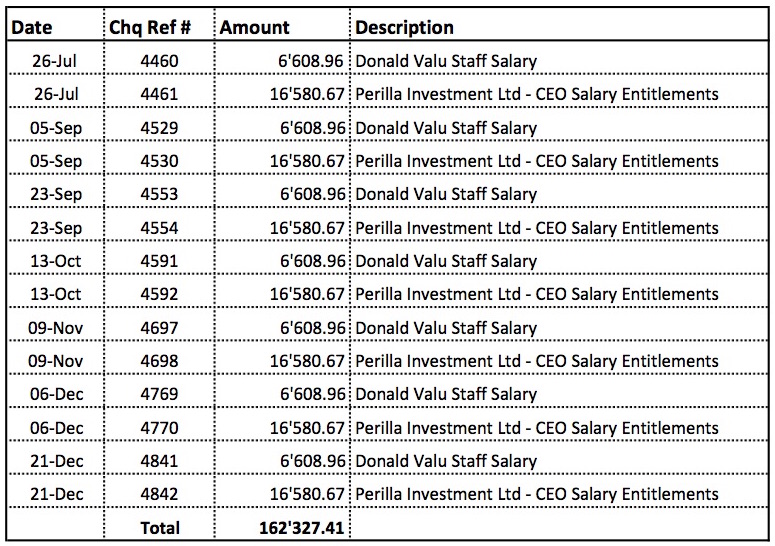Click cheque reference 4697 cell
Screen dimensions: 775x546
point(160,327)
